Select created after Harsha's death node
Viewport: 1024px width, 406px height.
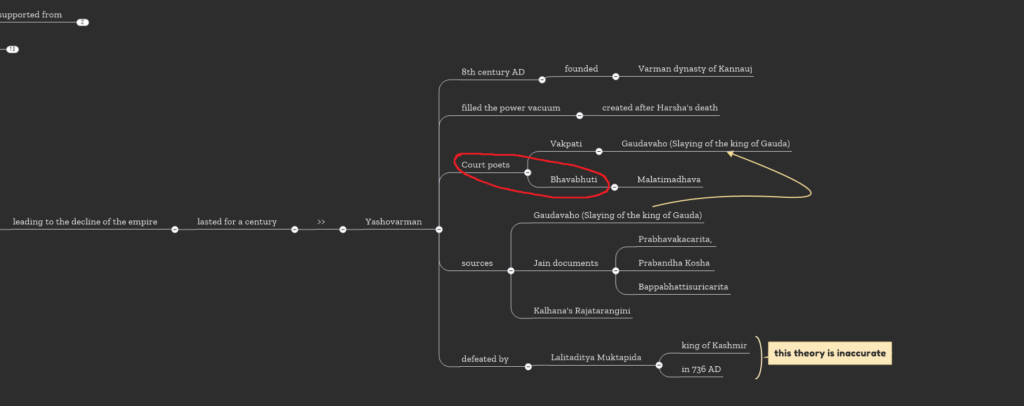660,108
